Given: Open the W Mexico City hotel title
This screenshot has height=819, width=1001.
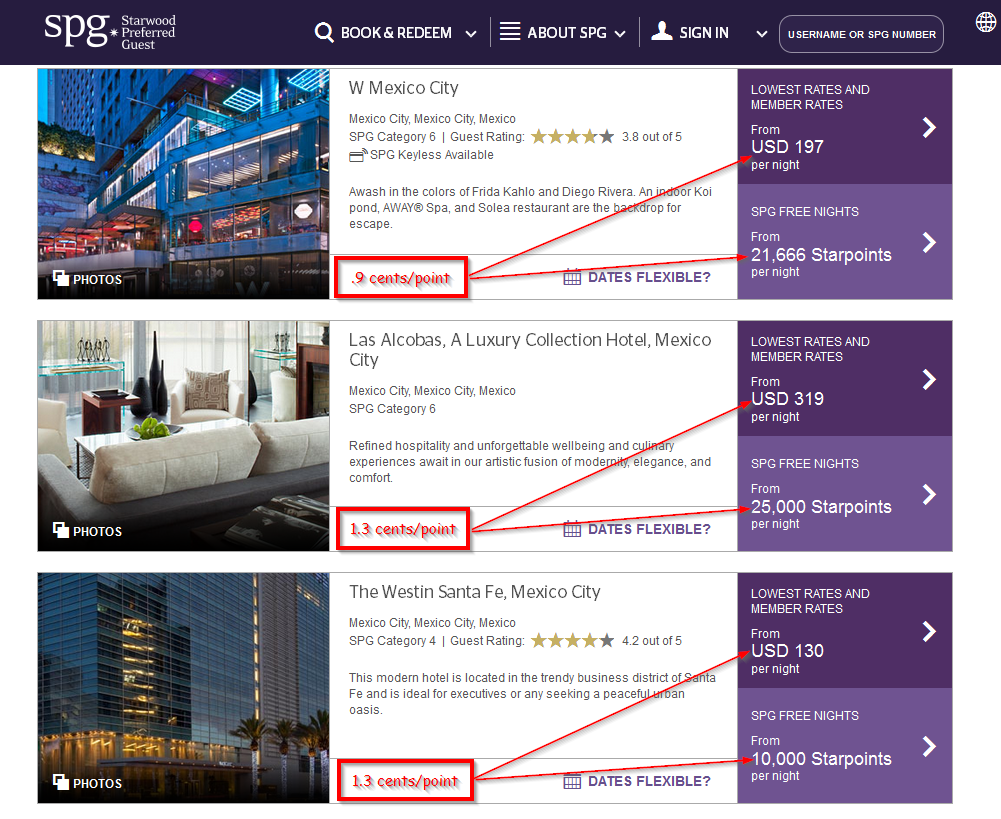Looking at the screenshot, I should (403, 88).
